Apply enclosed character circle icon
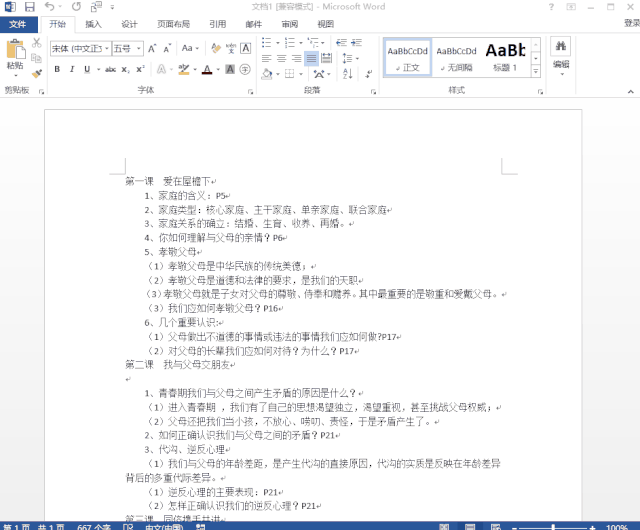This screenshot has width=640, height=530. pyautogui.click(x=245, y=69)
